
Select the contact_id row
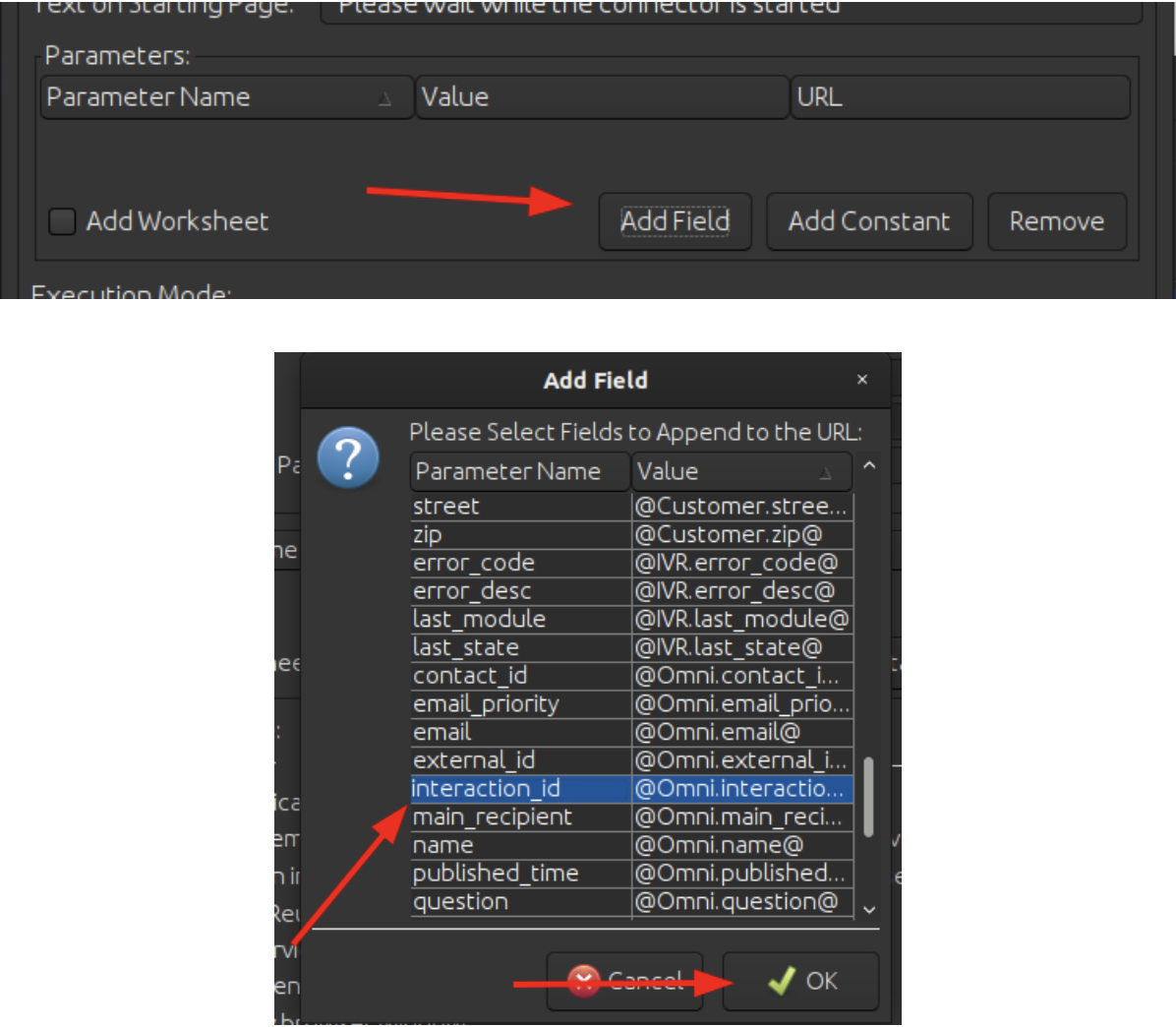coord(631,676)
